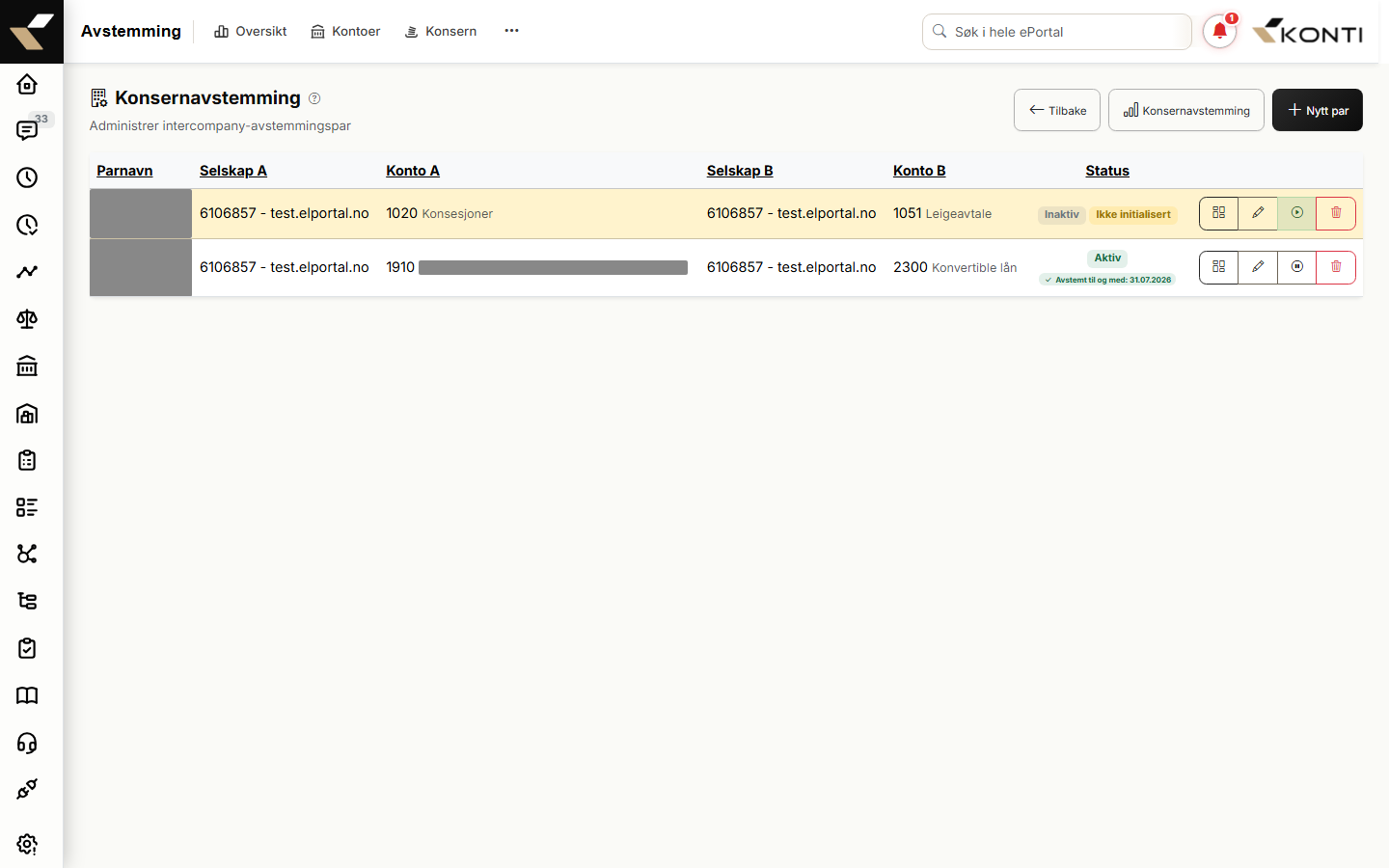Sort by the Selskap A column header
Image resolution: width=1389 pixels, height=868 pixels.
(233, 171)
